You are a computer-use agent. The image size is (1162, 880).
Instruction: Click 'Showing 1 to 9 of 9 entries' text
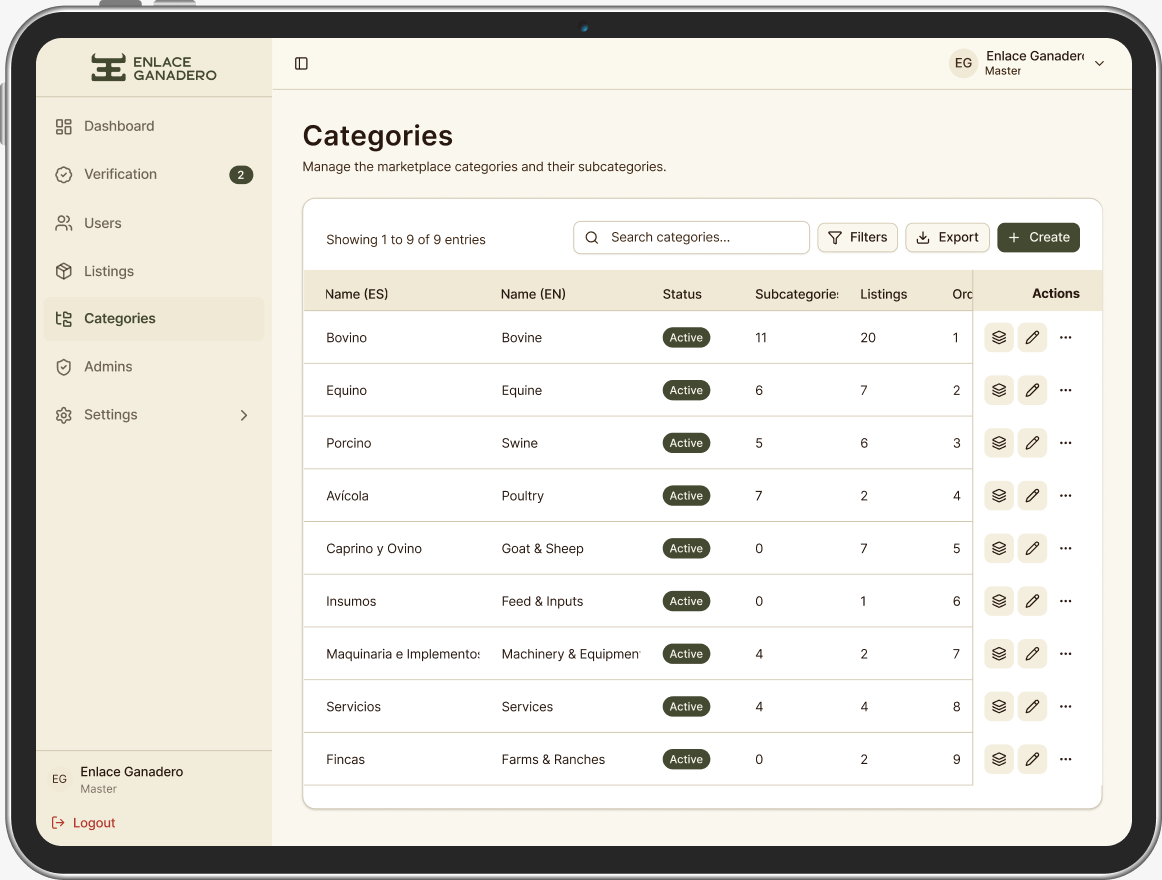[405, 239]
